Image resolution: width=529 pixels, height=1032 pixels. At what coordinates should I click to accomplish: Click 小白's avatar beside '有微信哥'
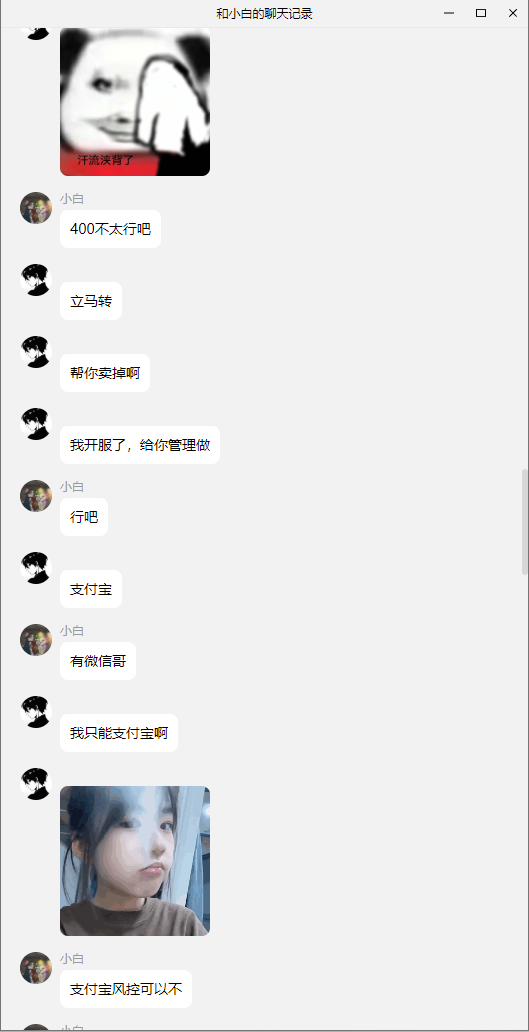(x=36, y=640)
